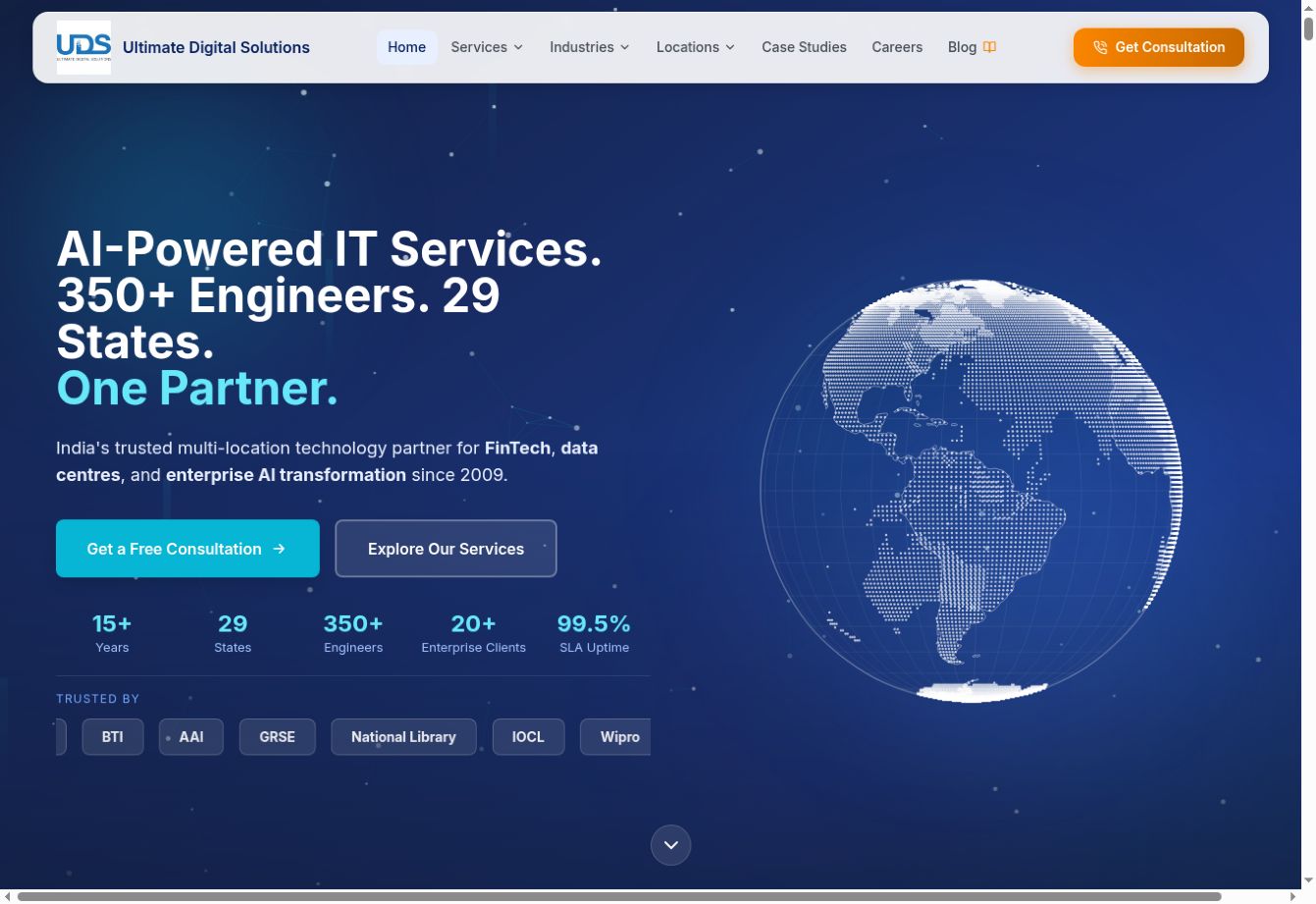The width and height of the screenshot is (1316, 904).
Task: Click the IOCL client badge
Action: (x=528, y=737)
